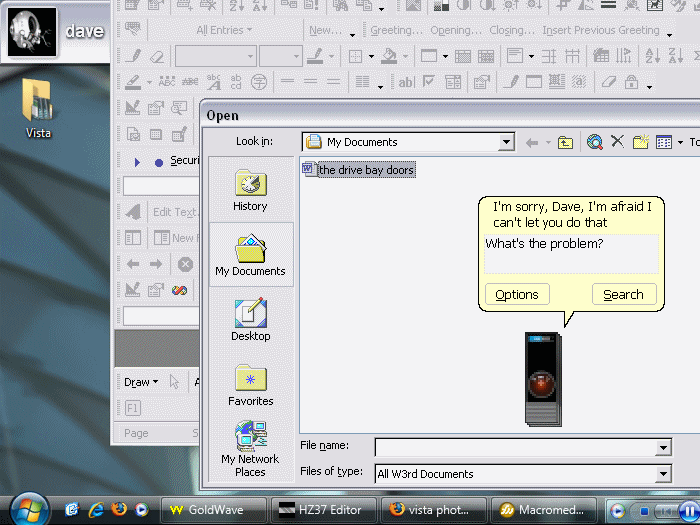Click New... on the AutoText toolbar
The width and height of the screenshot is (700, 525).
tap(326, 30)
